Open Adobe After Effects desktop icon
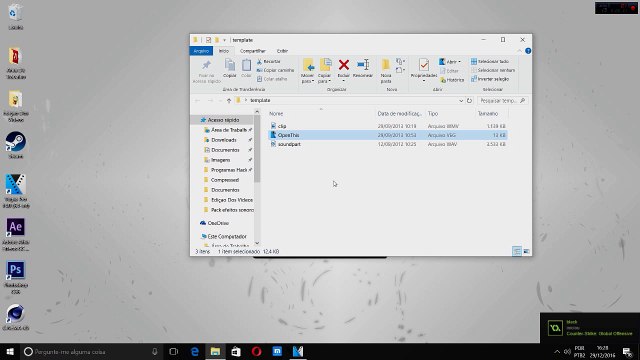Viewport: 640px width, 360px height. click(x=16, y=234)
